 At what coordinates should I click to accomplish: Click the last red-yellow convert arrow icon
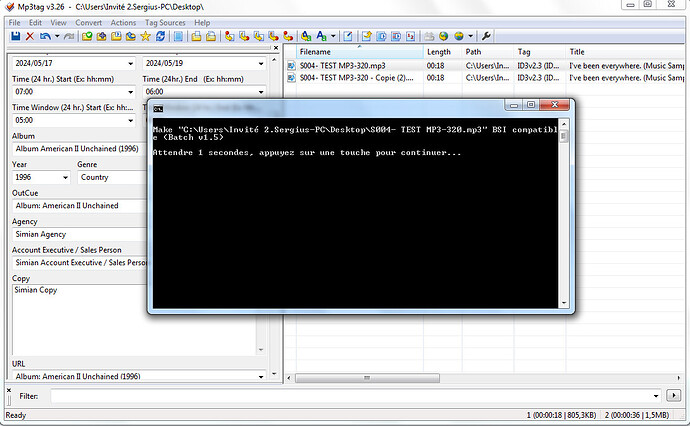coord(288,36)
